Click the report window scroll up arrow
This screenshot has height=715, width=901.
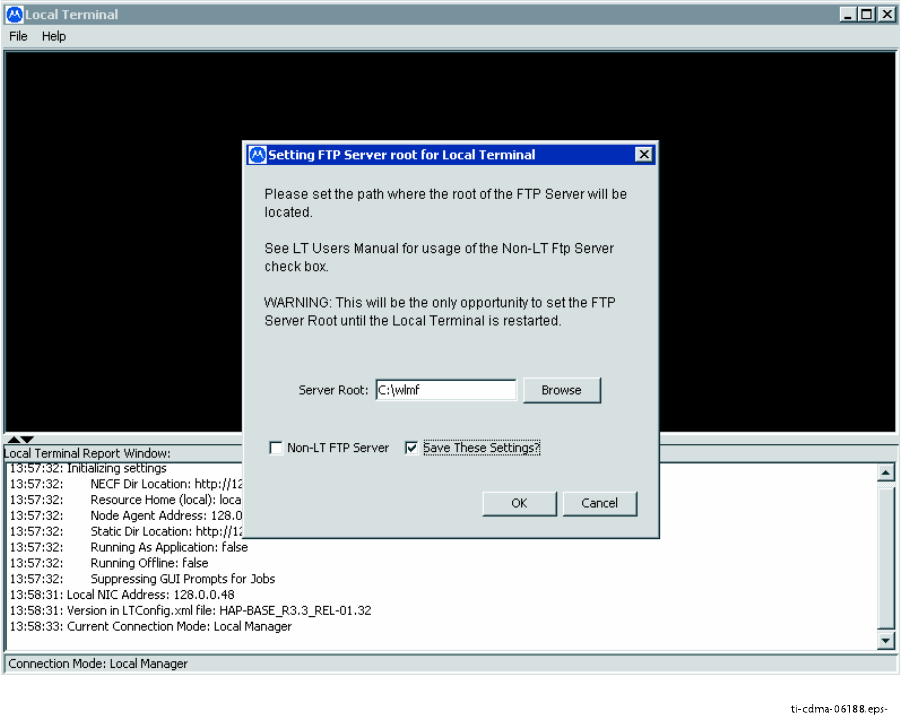pyautogui.click(x=885, y=473)
